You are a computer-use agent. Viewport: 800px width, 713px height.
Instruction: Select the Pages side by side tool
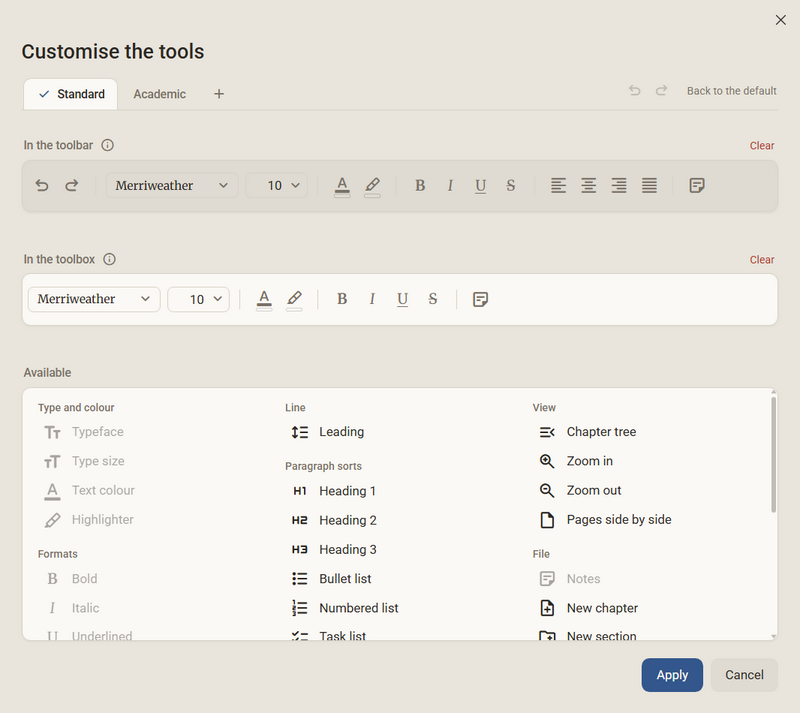tap(605, 520)
